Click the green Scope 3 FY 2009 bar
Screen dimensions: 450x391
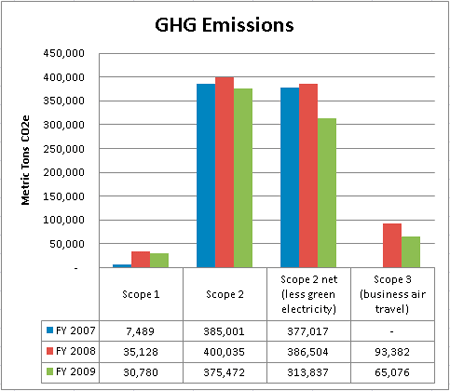click(x=411, y=252)
